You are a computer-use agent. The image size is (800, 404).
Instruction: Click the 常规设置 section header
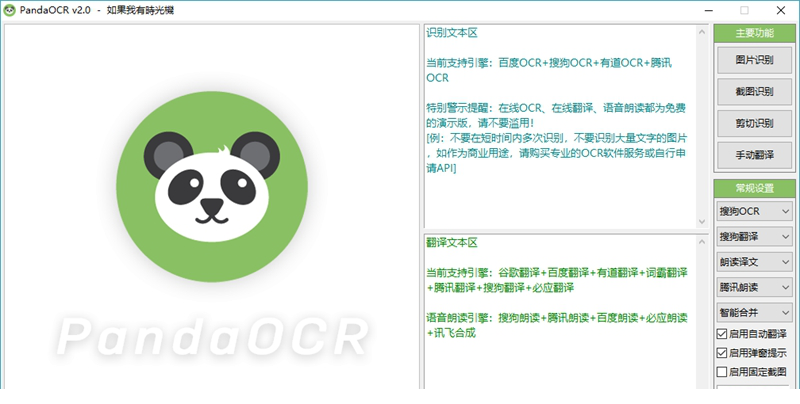[754, 188]
